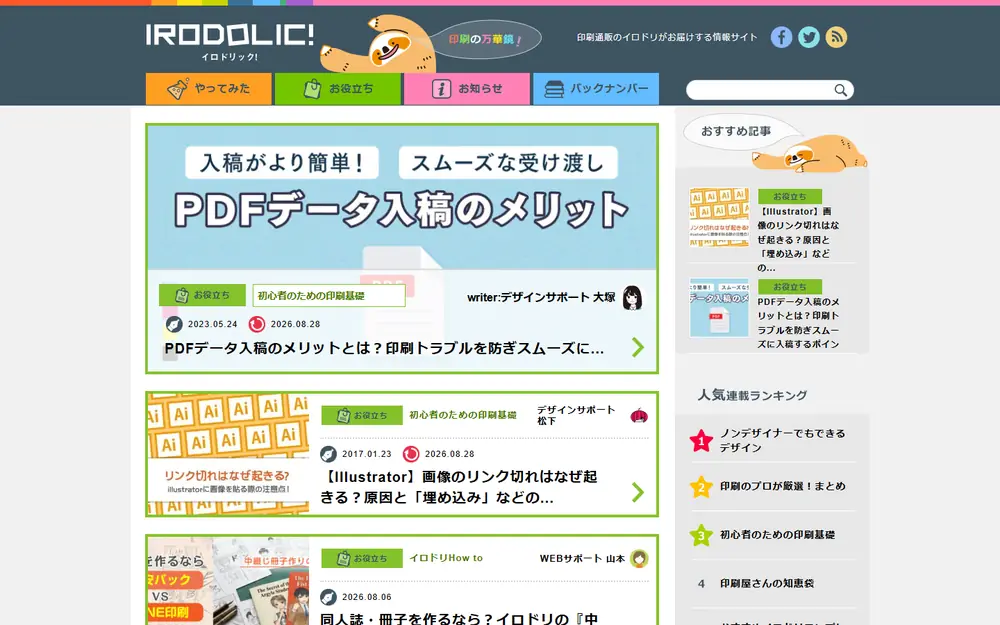Open title 同人誌・冊子を作るなら article

click(459, 618)
